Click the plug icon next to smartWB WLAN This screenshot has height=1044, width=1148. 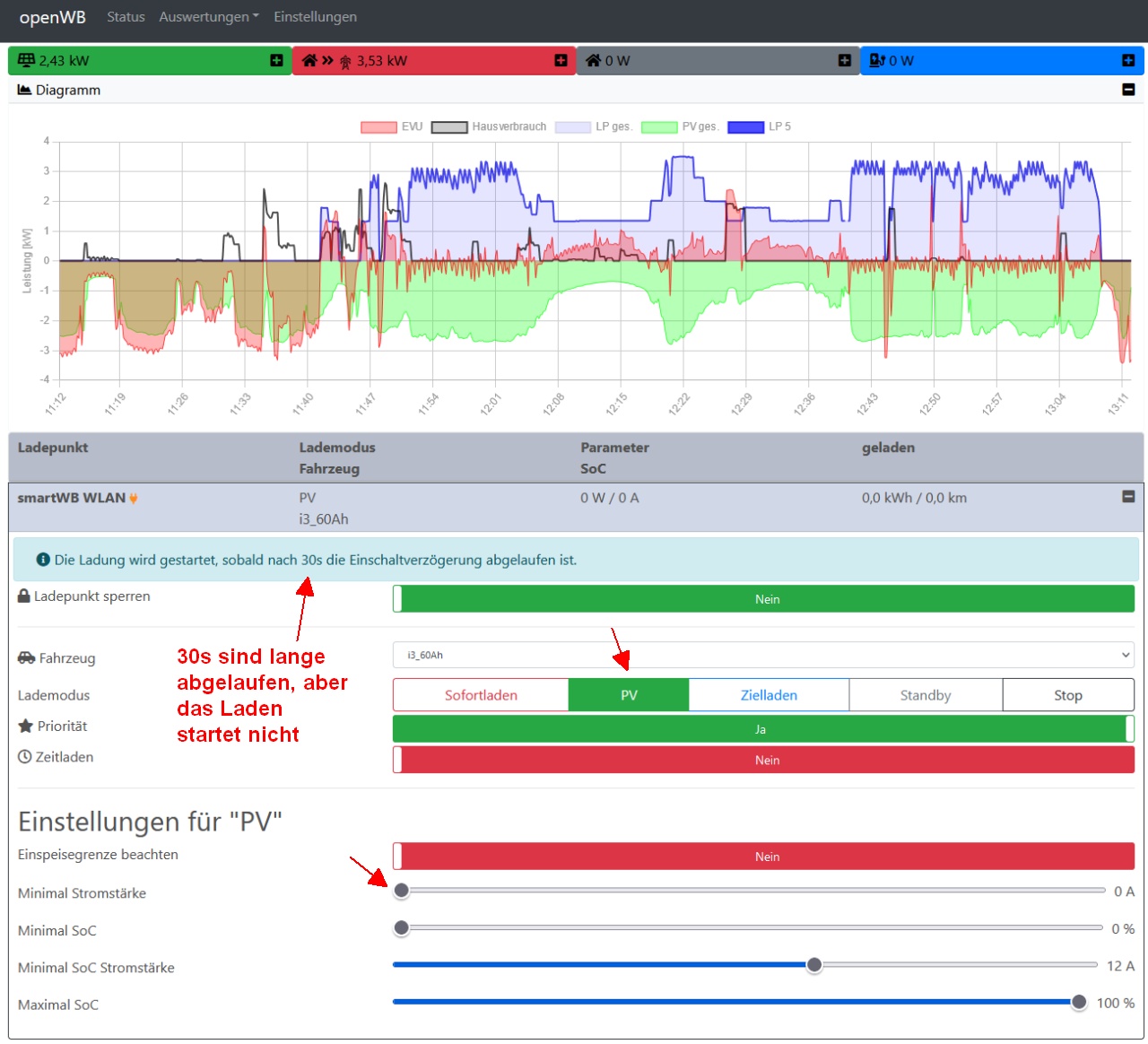(x=134, y=499)
